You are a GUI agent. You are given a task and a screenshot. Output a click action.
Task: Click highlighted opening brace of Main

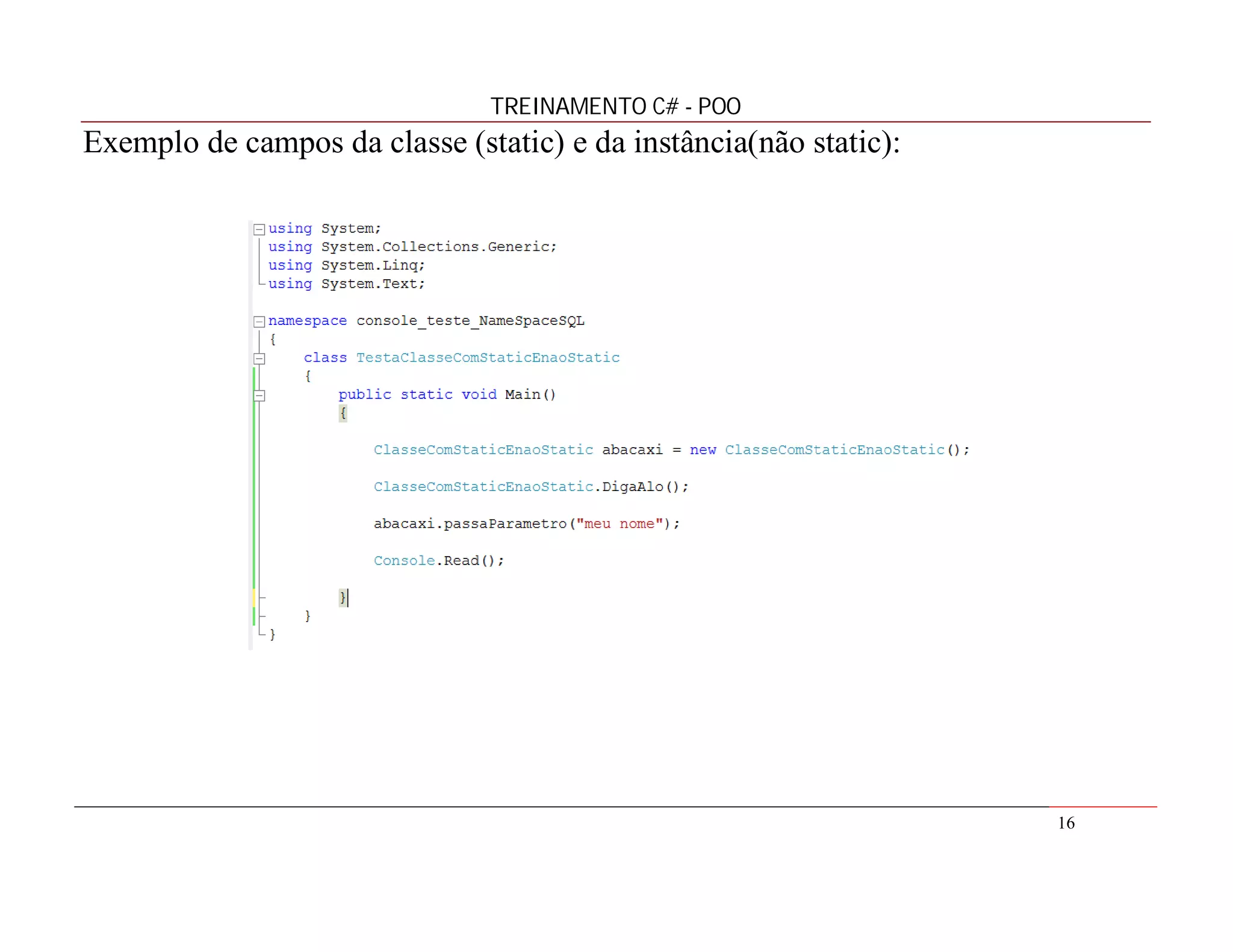tap(343, 413)
